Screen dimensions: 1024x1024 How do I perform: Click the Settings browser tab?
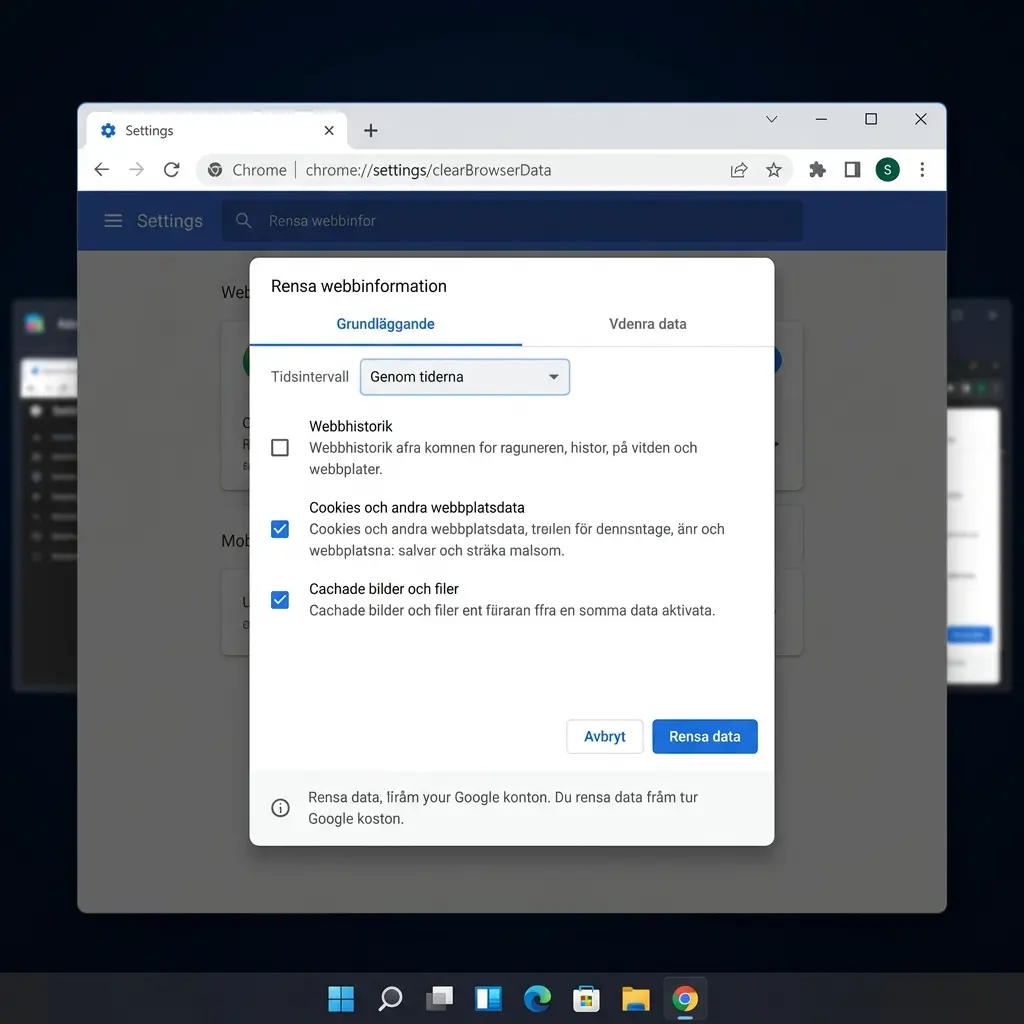(217, 131)
